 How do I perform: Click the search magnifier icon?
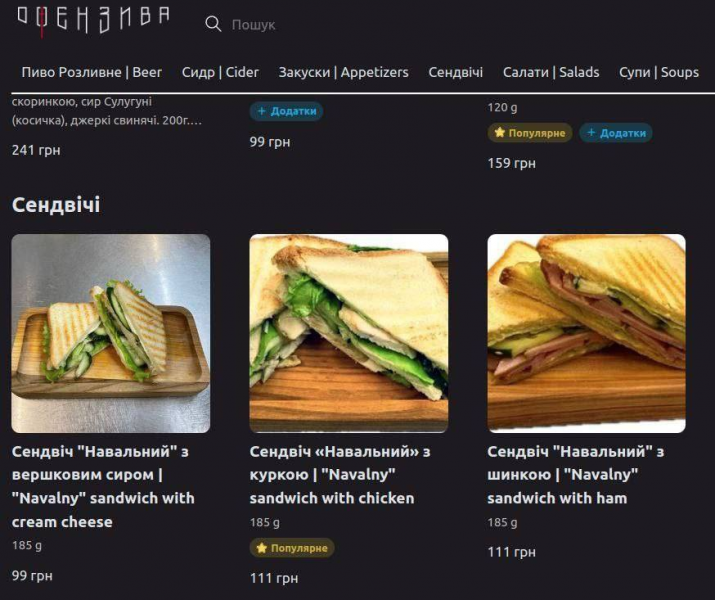click(x=213, y=24)
